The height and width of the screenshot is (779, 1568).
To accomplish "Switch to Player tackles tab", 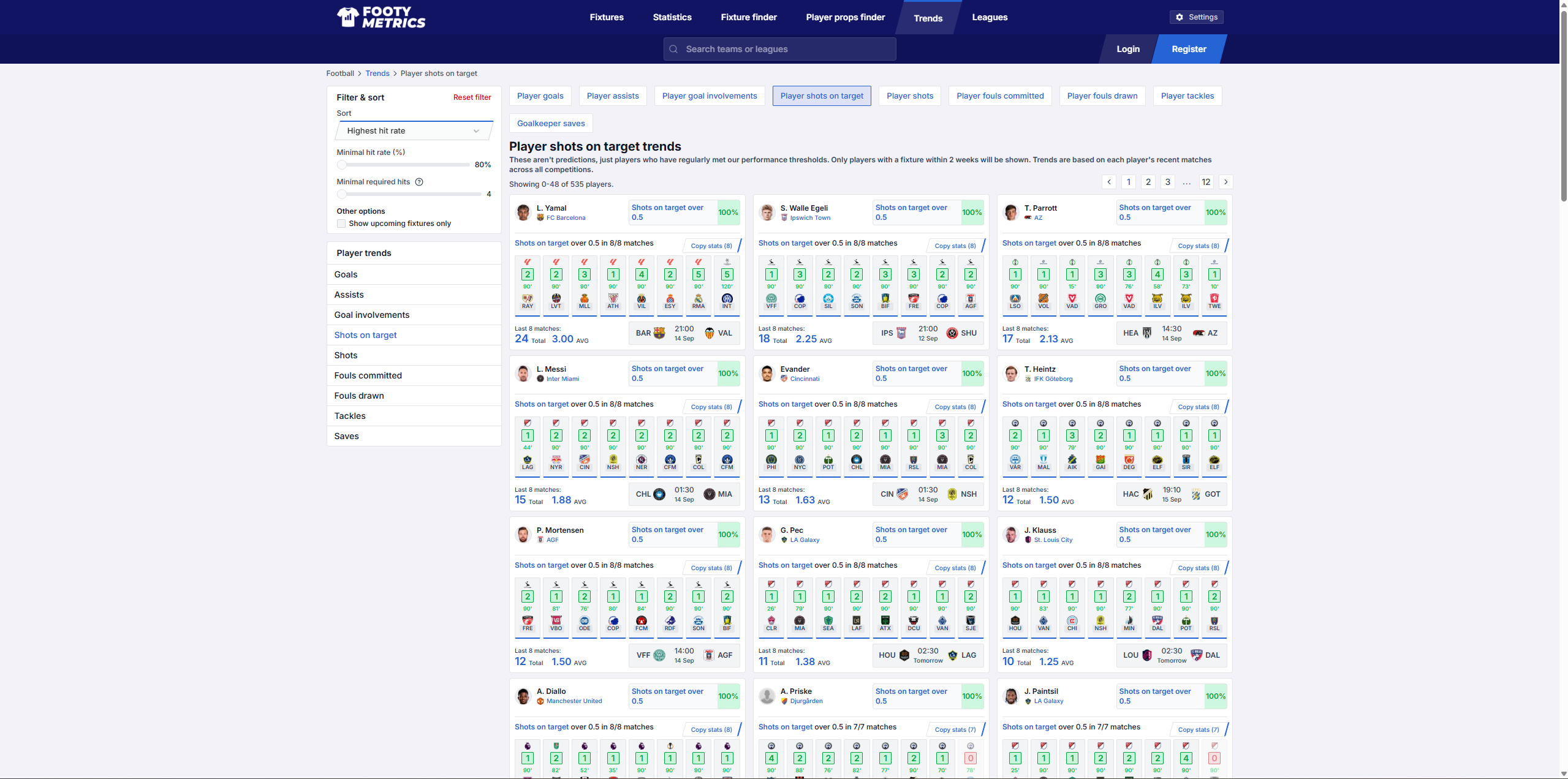I will [1187, 96].
